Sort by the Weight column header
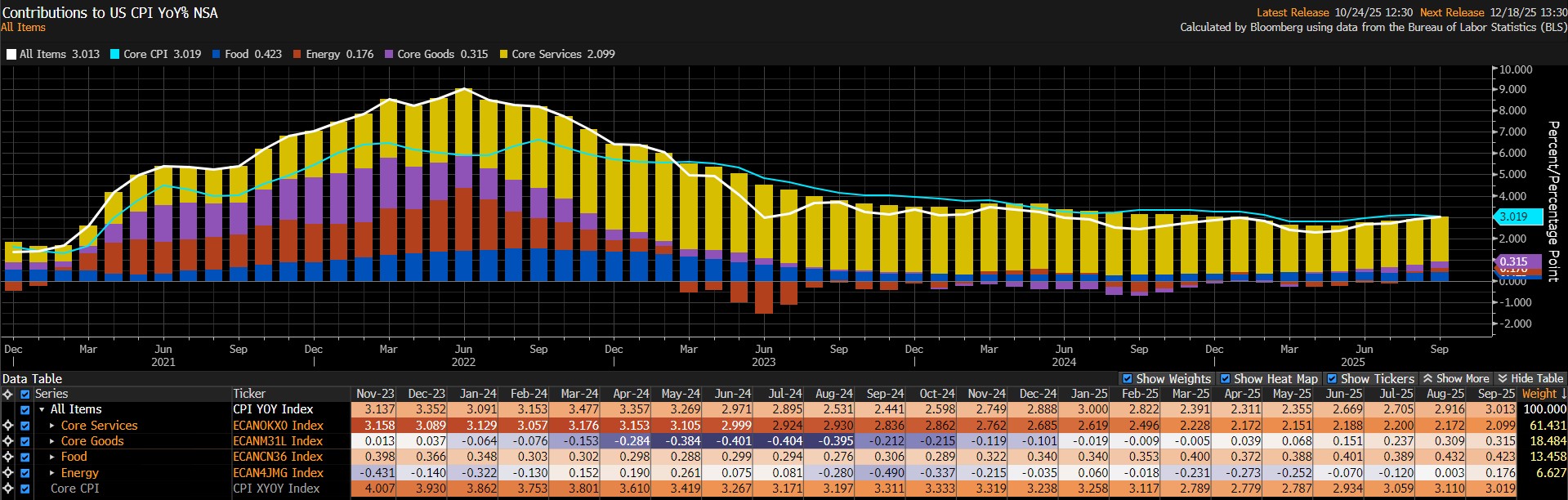This screenshot has height=500, width=1568. tap(1543, 394)
